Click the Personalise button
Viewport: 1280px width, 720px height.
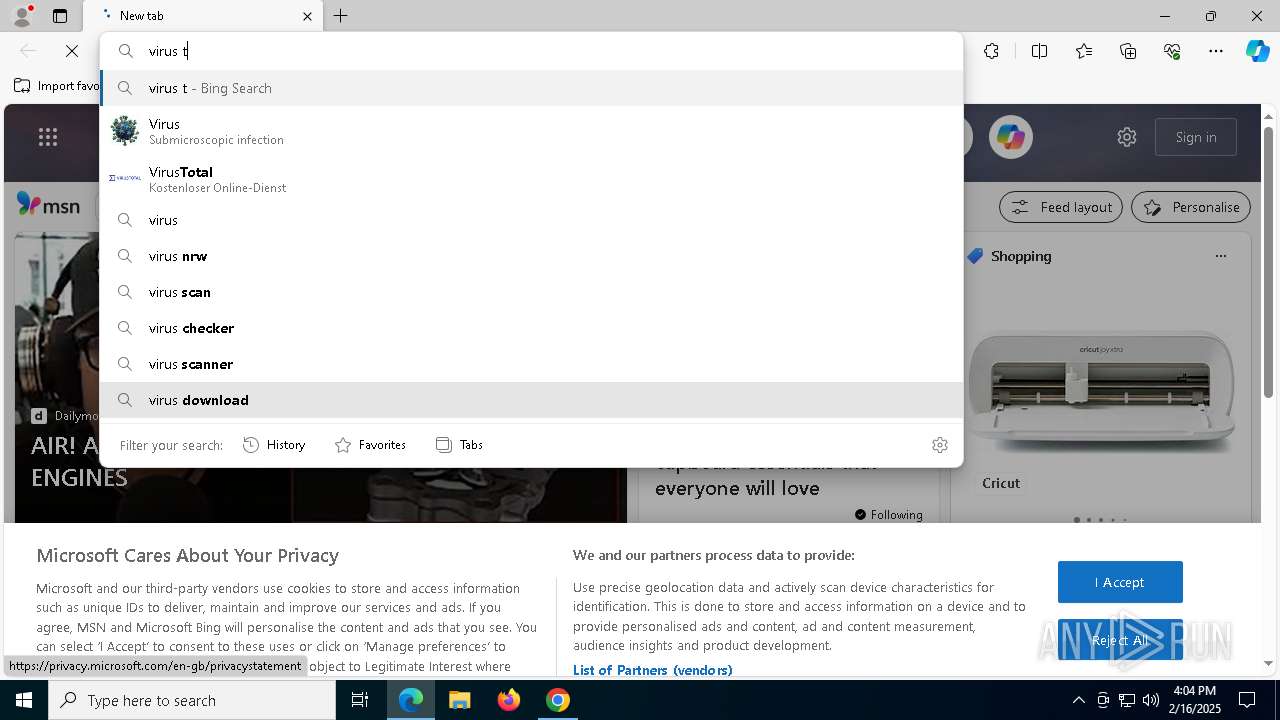(1191, 207)
